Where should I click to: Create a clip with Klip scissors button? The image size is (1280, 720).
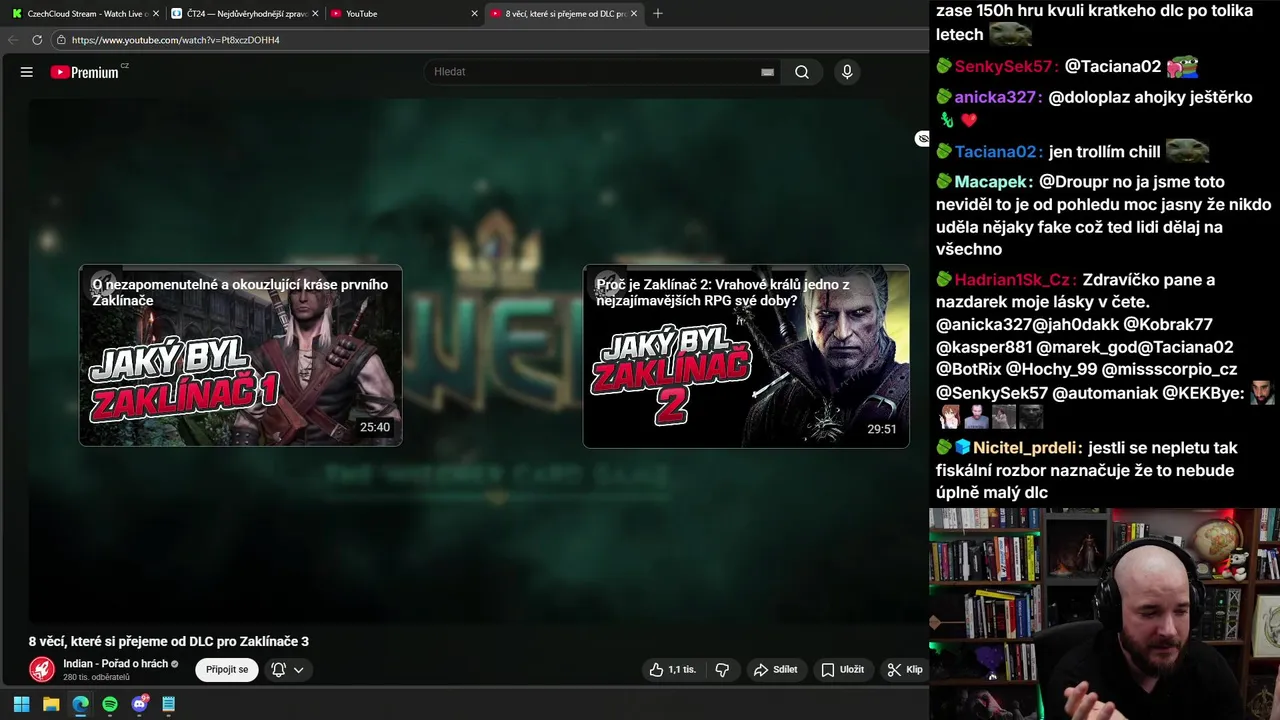(x=905, y=670)
